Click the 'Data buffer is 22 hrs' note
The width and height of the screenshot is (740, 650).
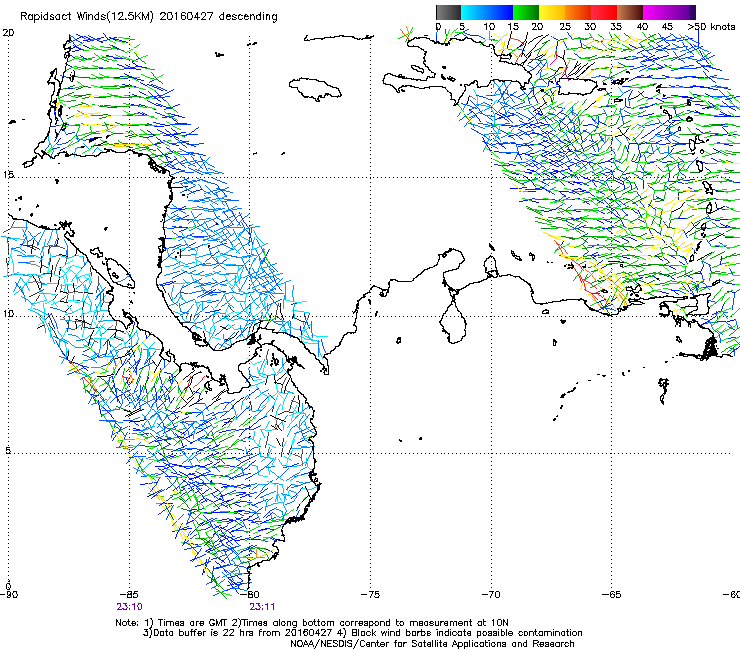pyautogui.click(x=362, y=633)
